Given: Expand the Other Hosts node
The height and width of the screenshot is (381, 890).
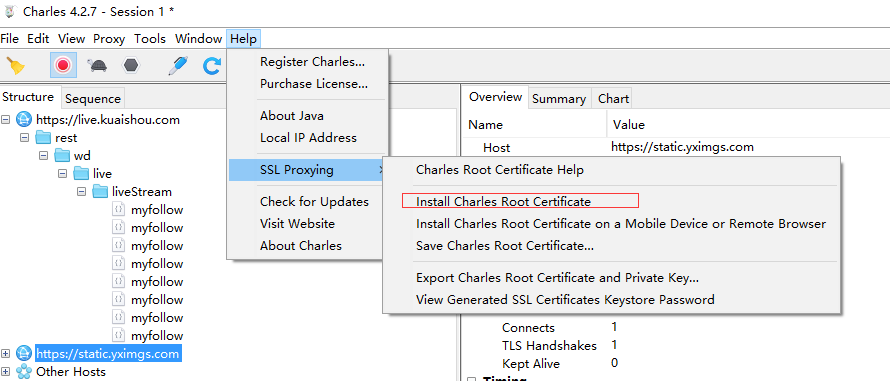Looking at the screenshot, I should tap(6, 372).
